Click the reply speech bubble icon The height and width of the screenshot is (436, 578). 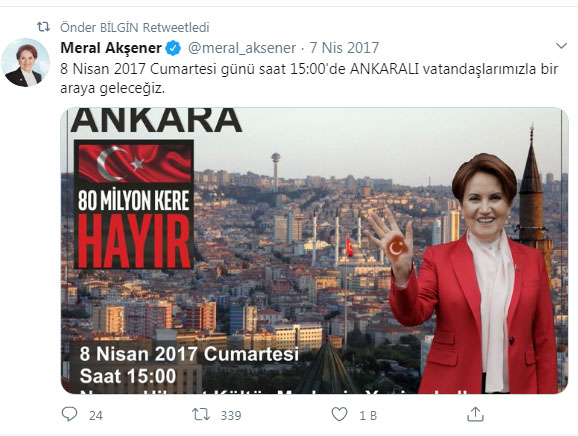(69, 414)
